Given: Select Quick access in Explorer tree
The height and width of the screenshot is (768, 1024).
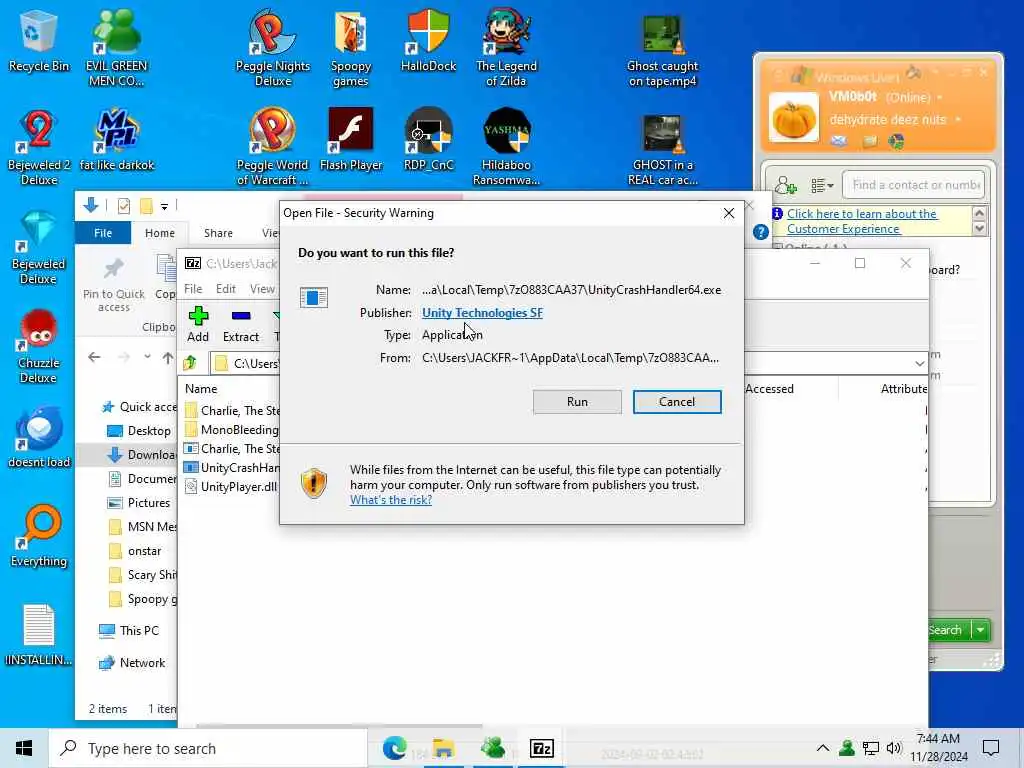Looking at the screenshot, I should point(138,407).
